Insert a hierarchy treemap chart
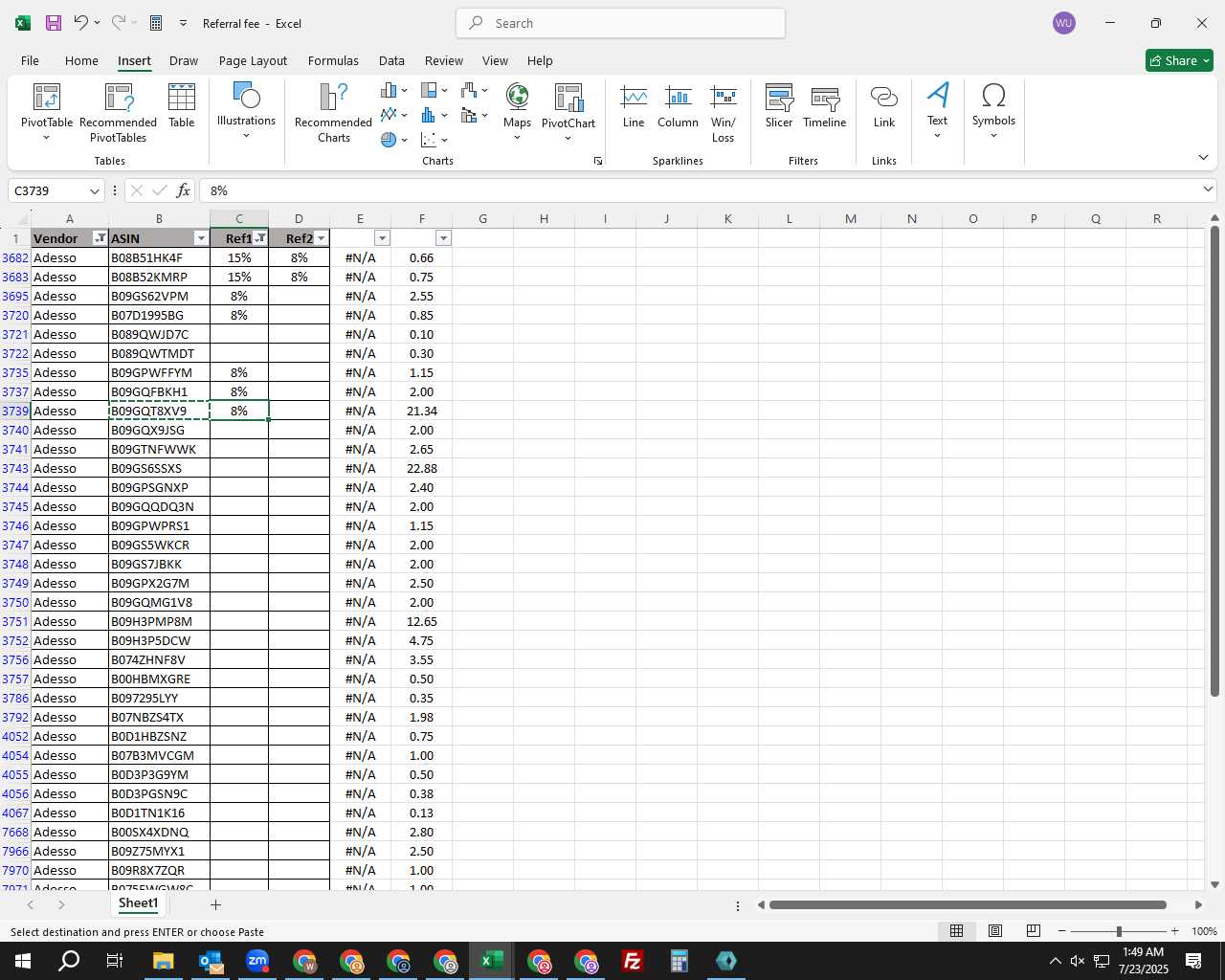 pos(434,90)
